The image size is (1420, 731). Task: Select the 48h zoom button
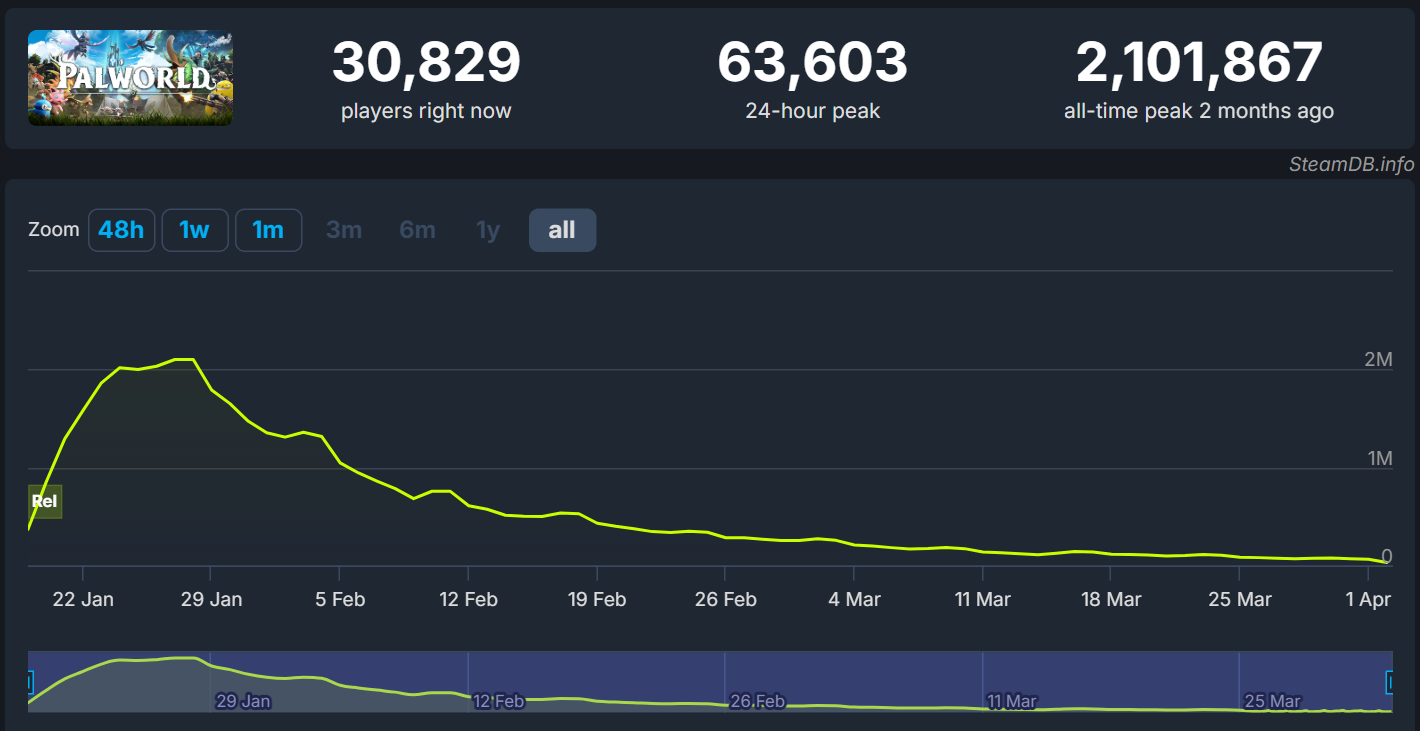click(x=121, y=230)
